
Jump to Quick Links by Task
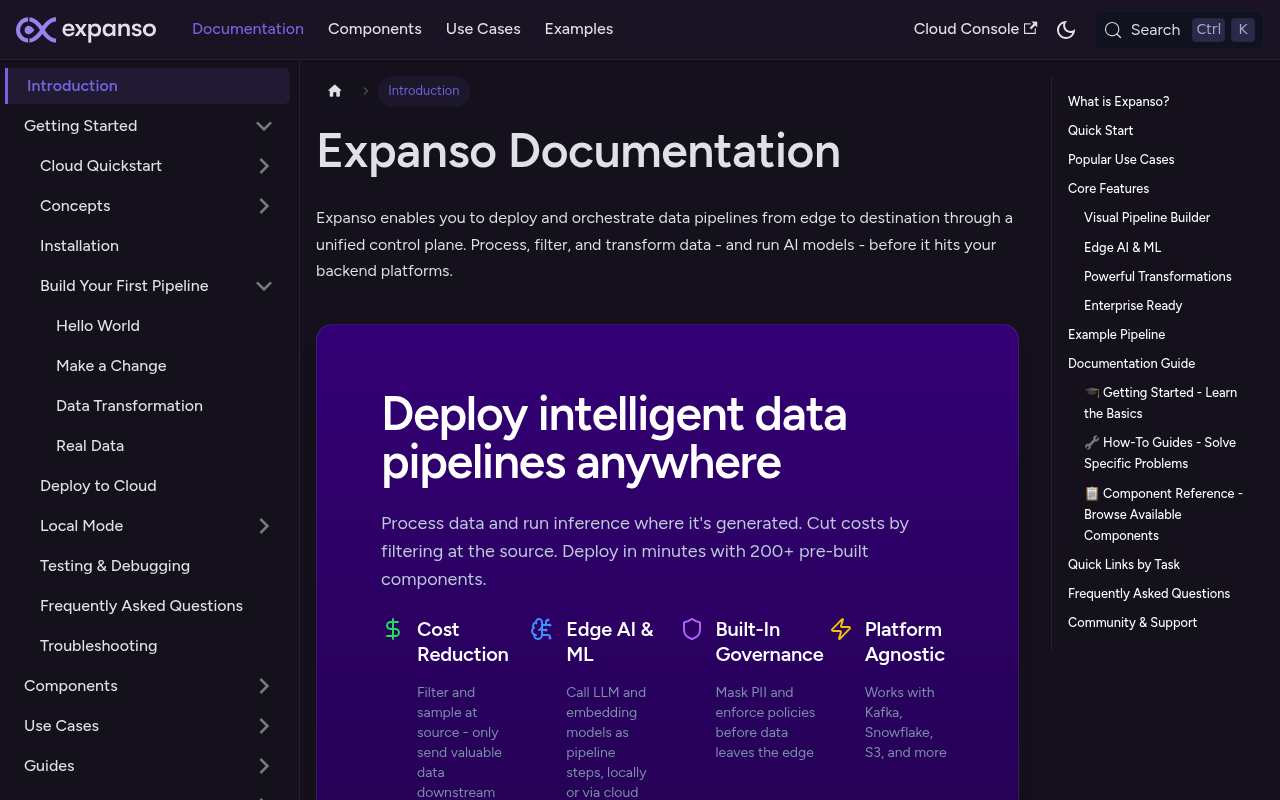tap(1124, 564)
